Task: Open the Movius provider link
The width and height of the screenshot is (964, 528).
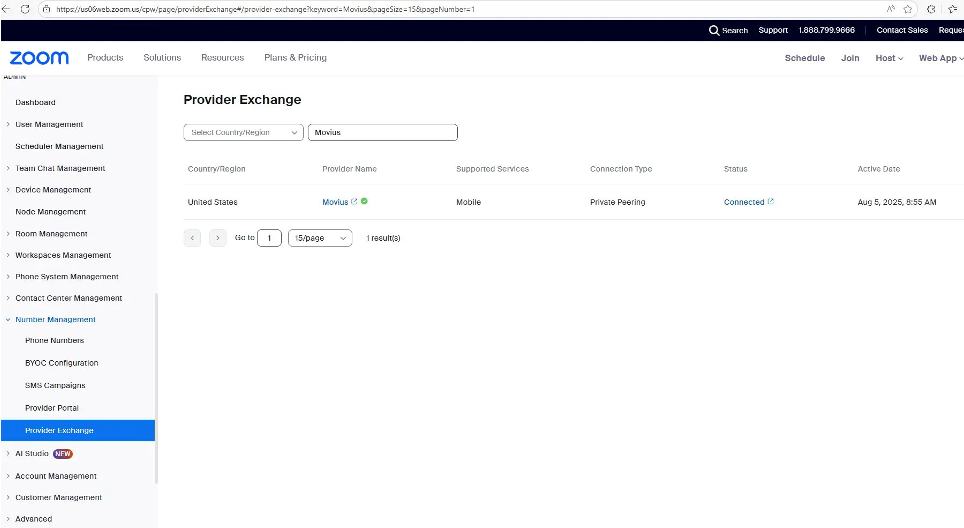Action: tap(335, 202)
